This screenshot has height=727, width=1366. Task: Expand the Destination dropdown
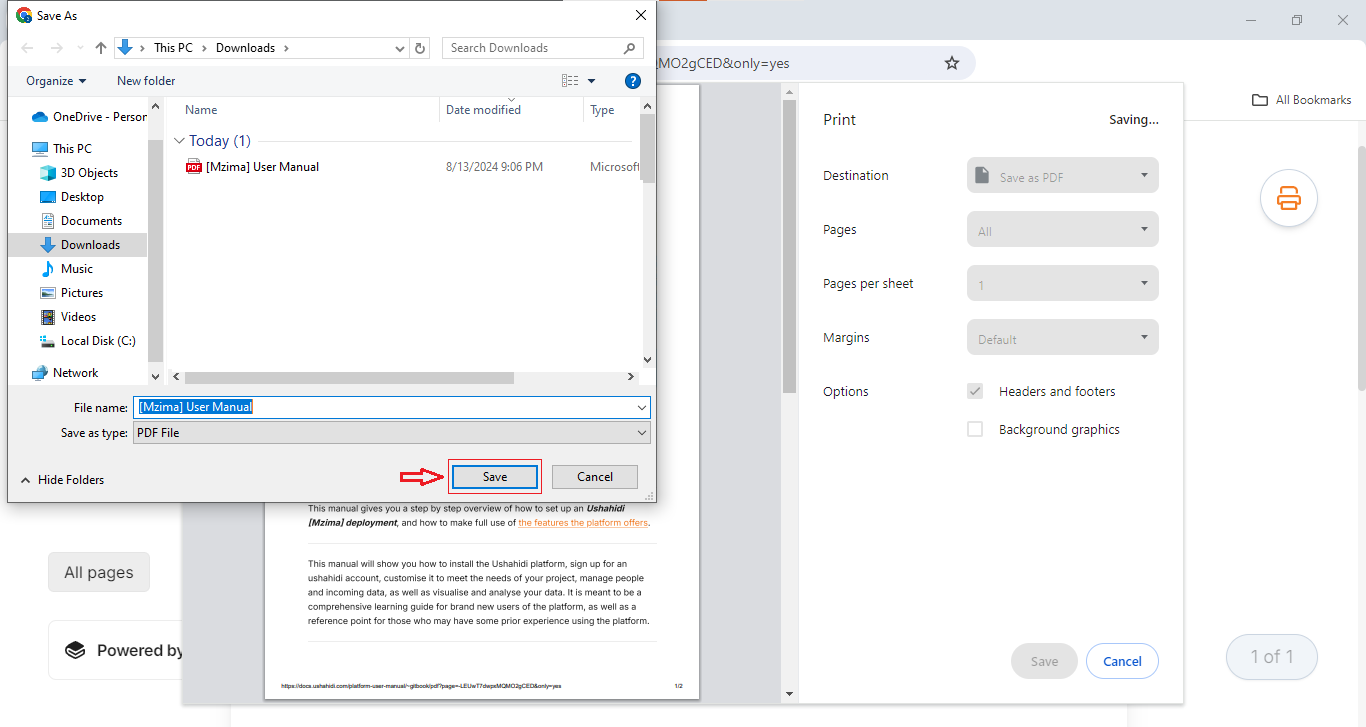pyautogui.click(x=1062, y=176)
